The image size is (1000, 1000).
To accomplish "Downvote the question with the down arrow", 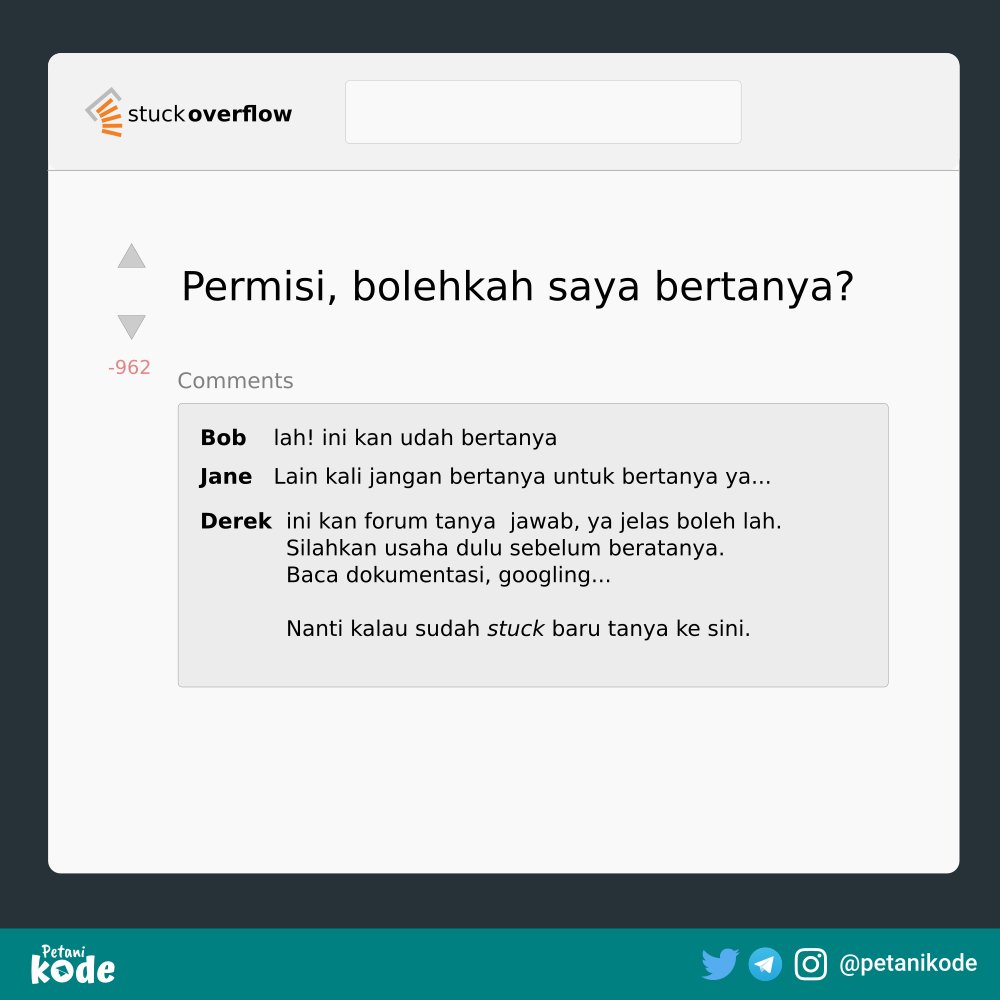I will [x=131, y=327].
